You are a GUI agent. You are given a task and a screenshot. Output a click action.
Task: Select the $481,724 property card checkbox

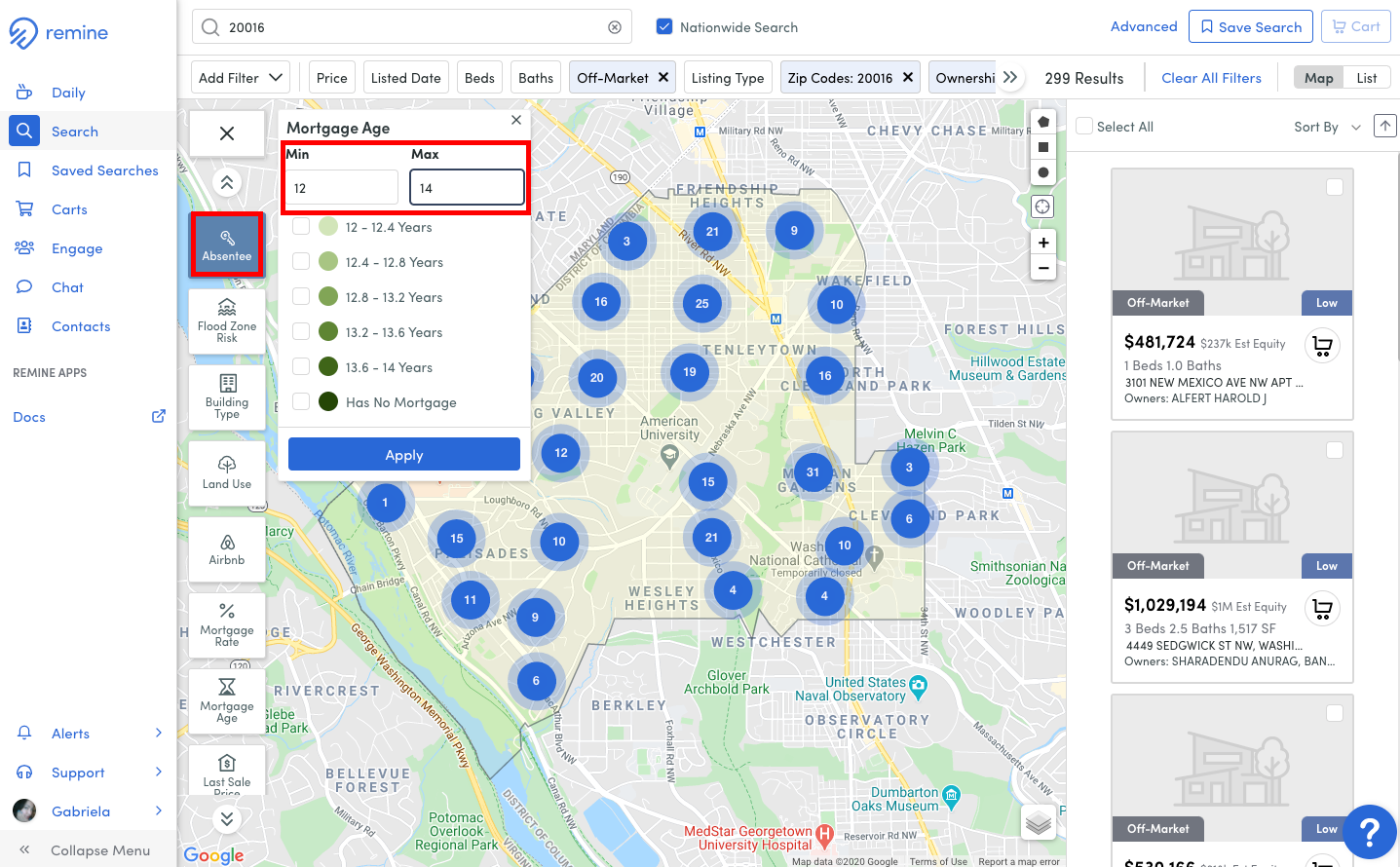(x=1335, y=187)
